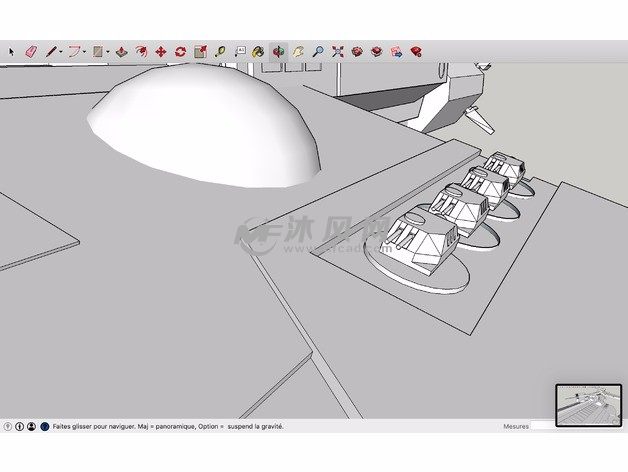Activate the Orbit camera tool
Image resolution: width=628 pixels, height=472 pixels.
tap(278, 50)
